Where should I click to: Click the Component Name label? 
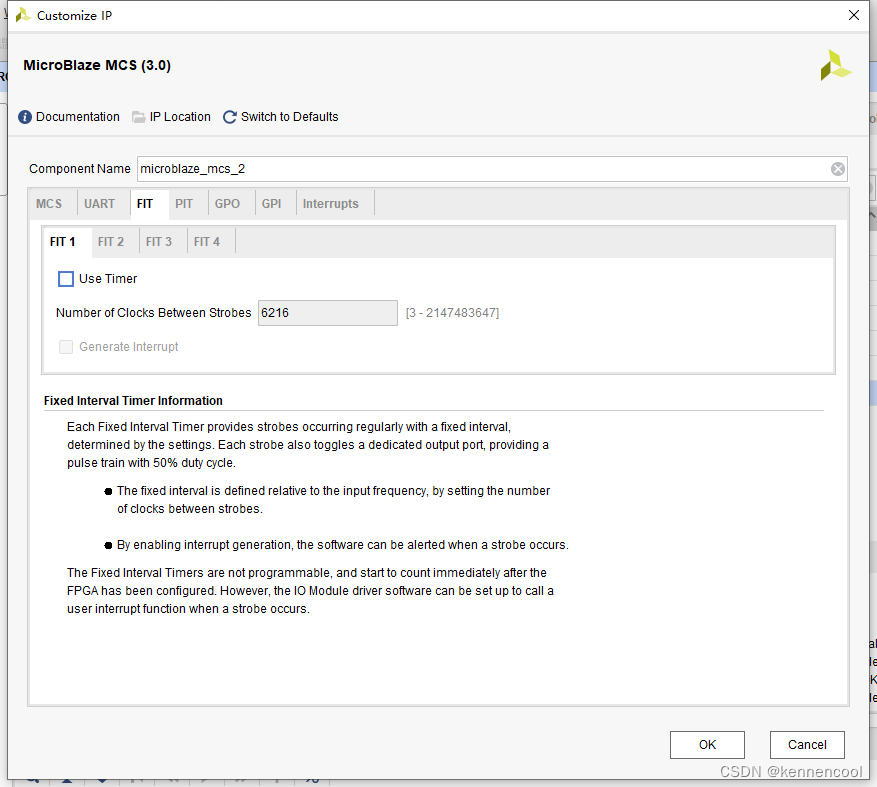click(79, 169)
